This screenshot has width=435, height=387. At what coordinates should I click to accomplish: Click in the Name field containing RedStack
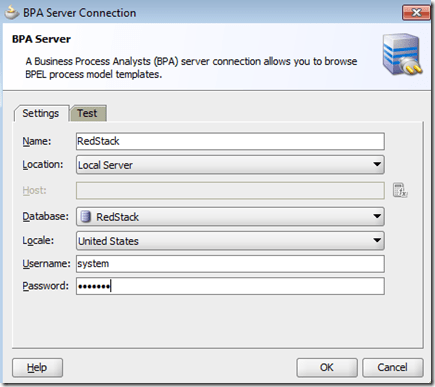pyautogui.click(x=230, y=141)
